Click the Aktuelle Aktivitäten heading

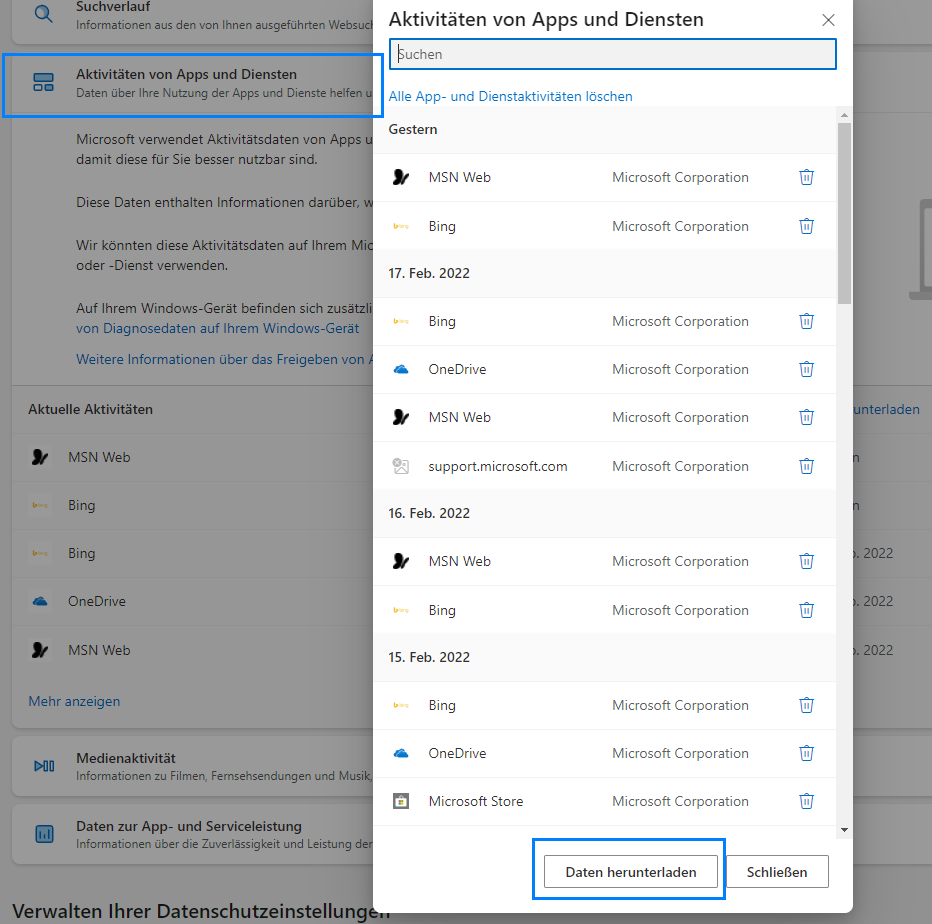(x=90, y=409)
